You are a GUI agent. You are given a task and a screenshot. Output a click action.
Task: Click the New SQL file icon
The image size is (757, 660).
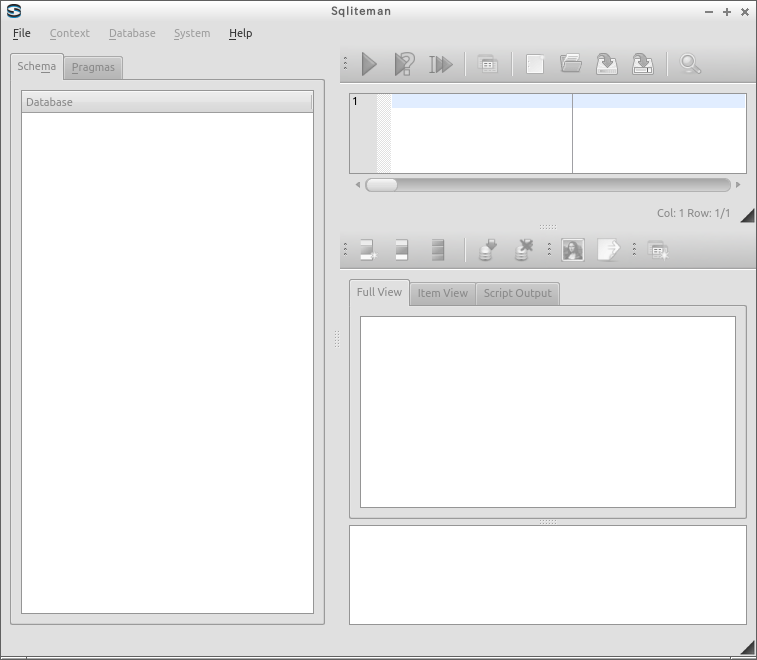tap(535, 64)
